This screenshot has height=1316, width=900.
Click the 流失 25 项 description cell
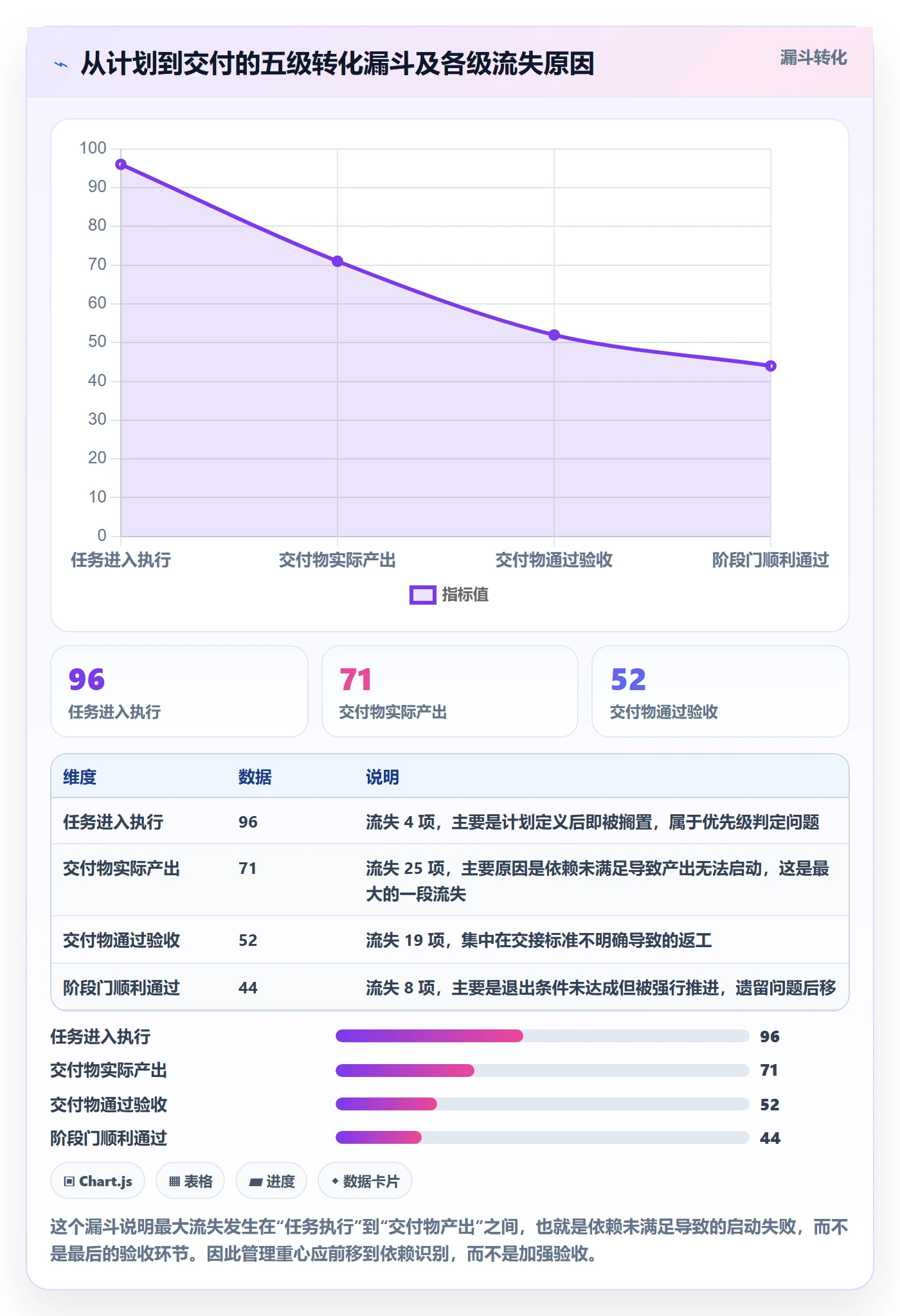[x=598, y=881]
